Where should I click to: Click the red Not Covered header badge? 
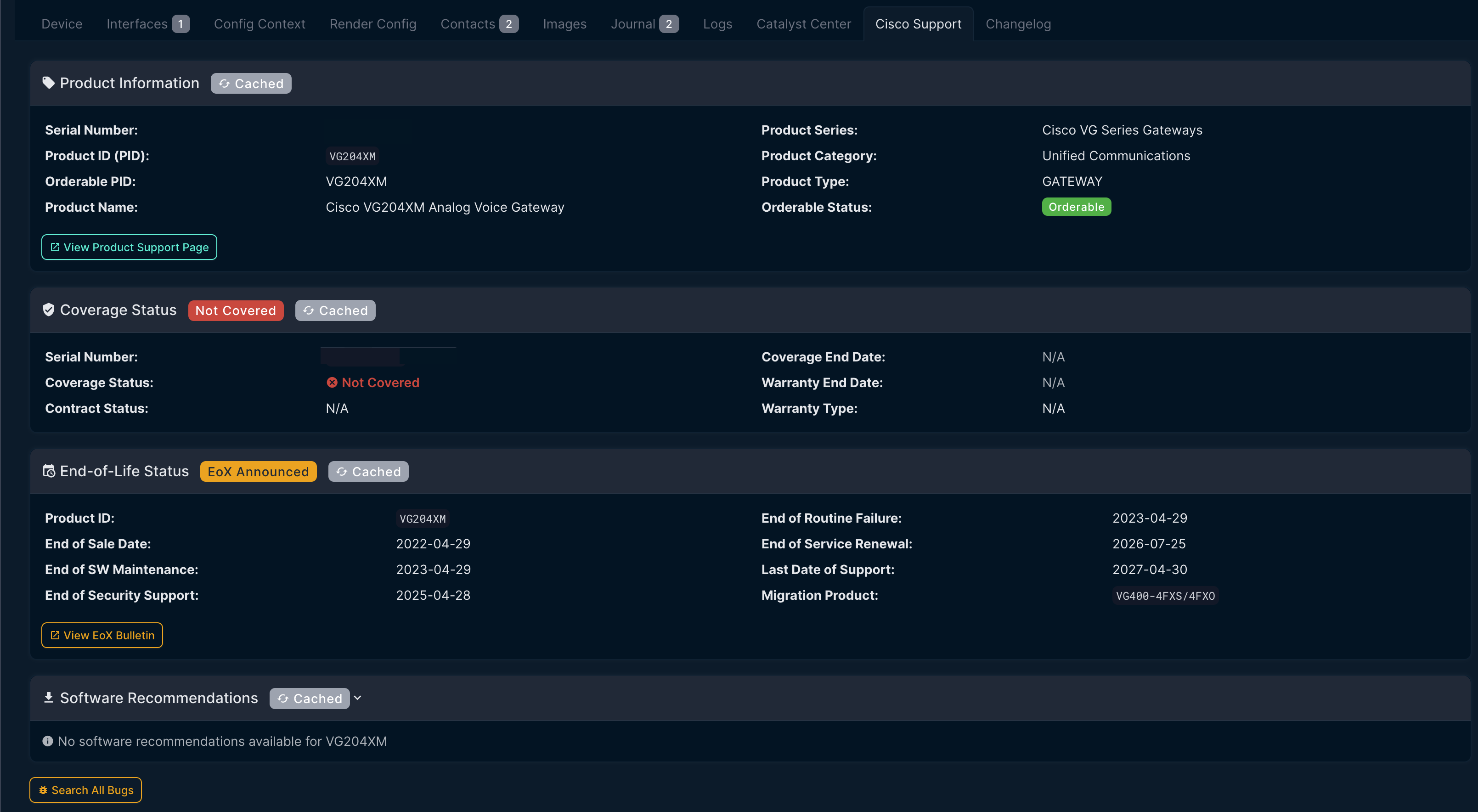(x=236, y=310)
